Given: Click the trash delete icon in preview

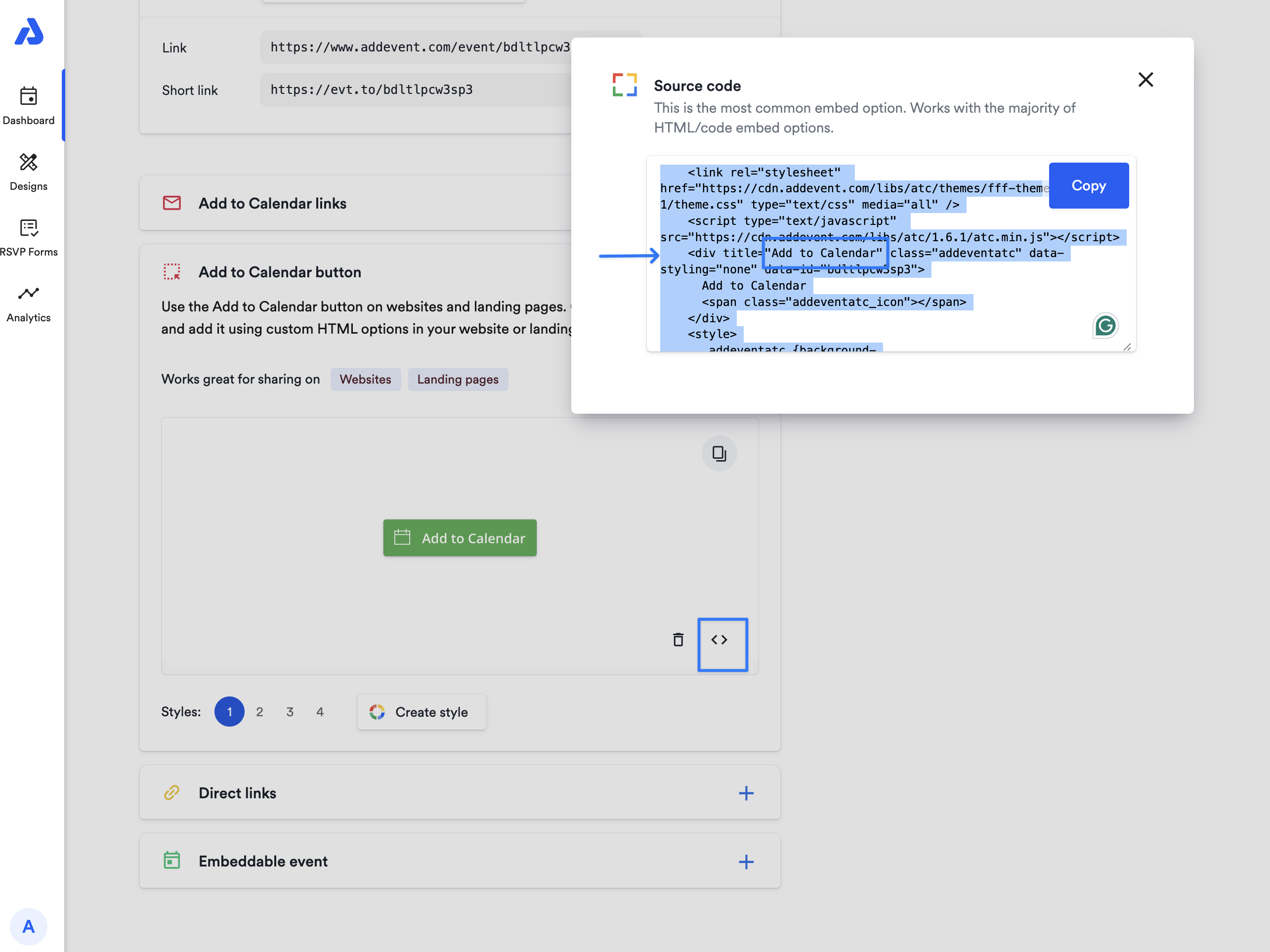Looking at the screenshot, I should (x=678, y=639).
